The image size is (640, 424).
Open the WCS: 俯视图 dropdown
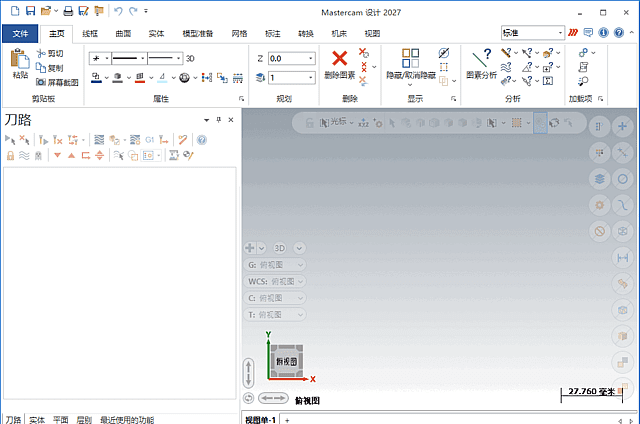275,282
